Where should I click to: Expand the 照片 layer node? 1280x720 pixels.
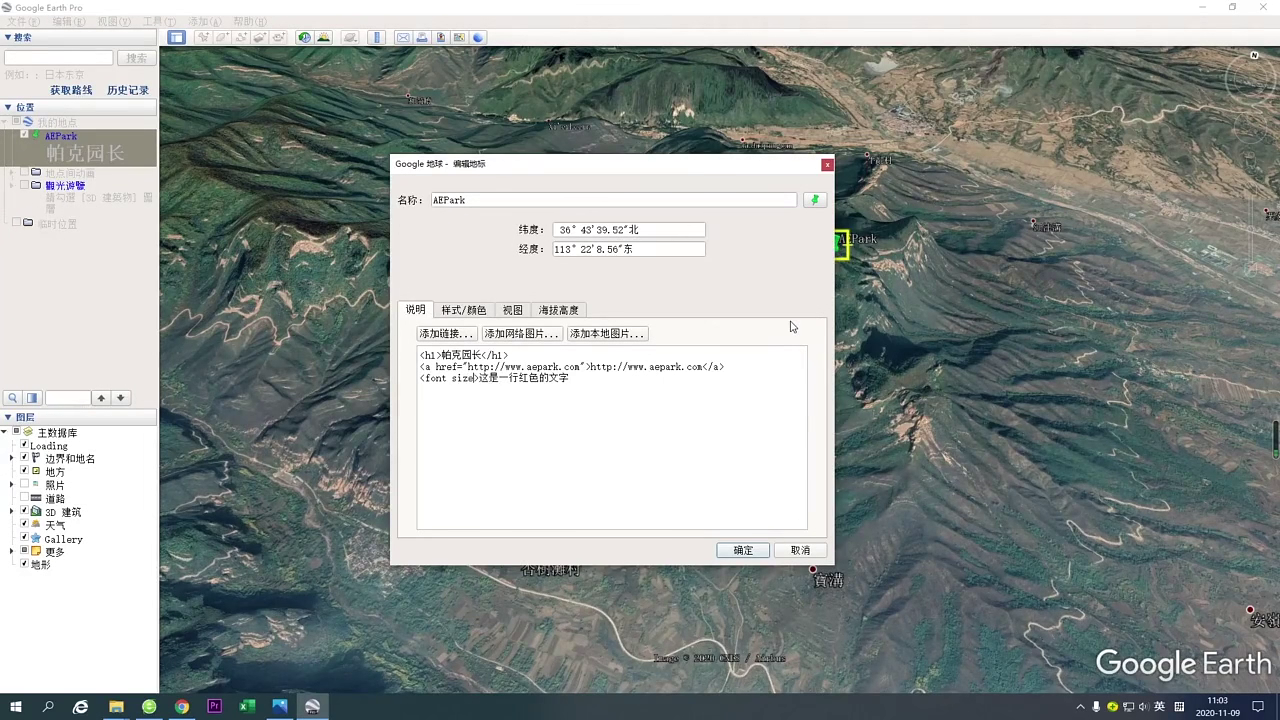[x=12, y=484]
